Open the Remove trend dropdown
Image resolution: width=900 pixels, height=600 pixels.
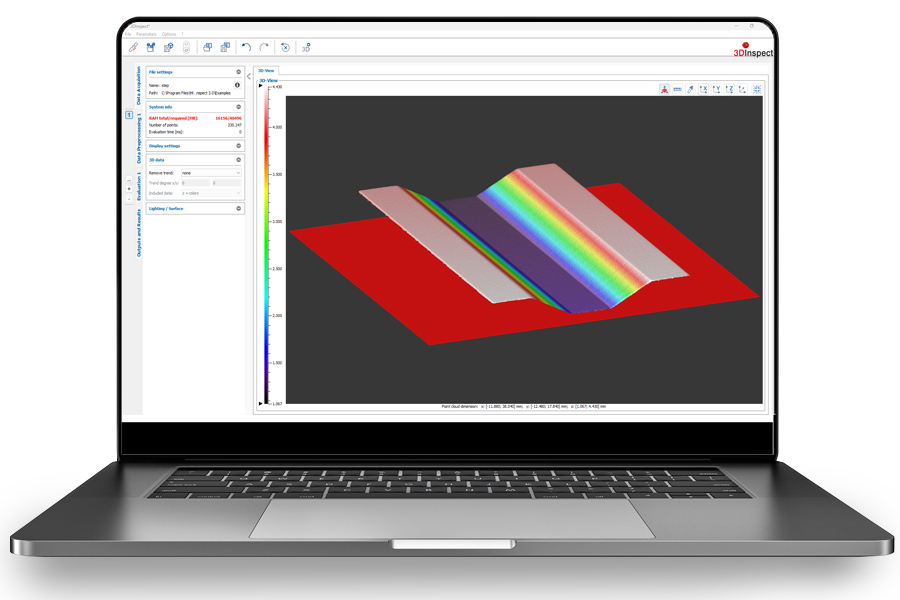pyautogui.click(x=210, y=173)
